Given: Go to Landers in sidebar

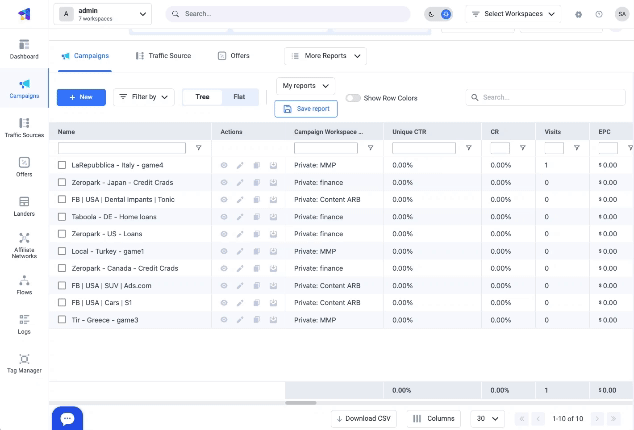Looking at the screenshot, I should point(24,206).
